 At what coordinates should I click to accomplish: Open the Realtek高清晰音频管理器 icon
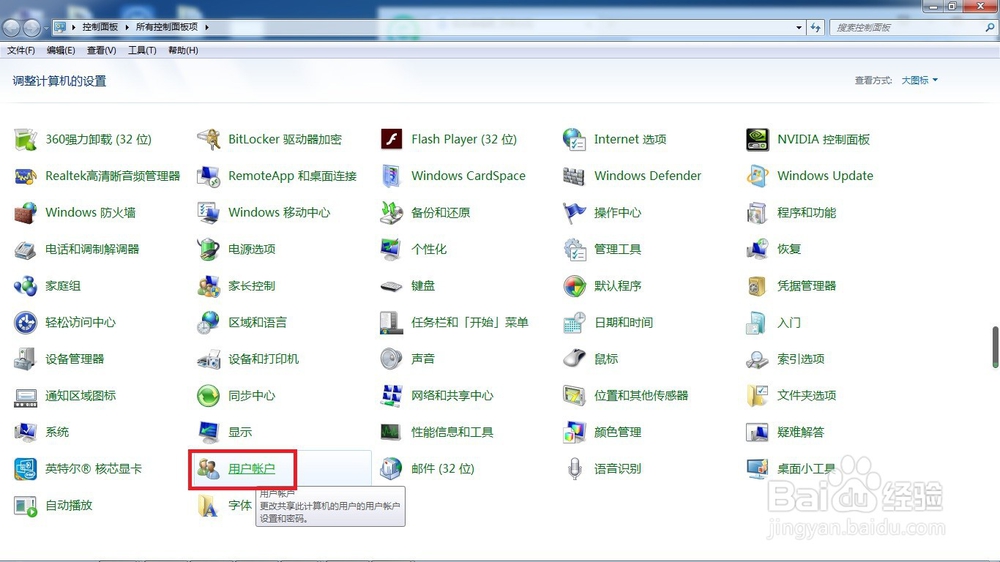[x=26, y=176]
